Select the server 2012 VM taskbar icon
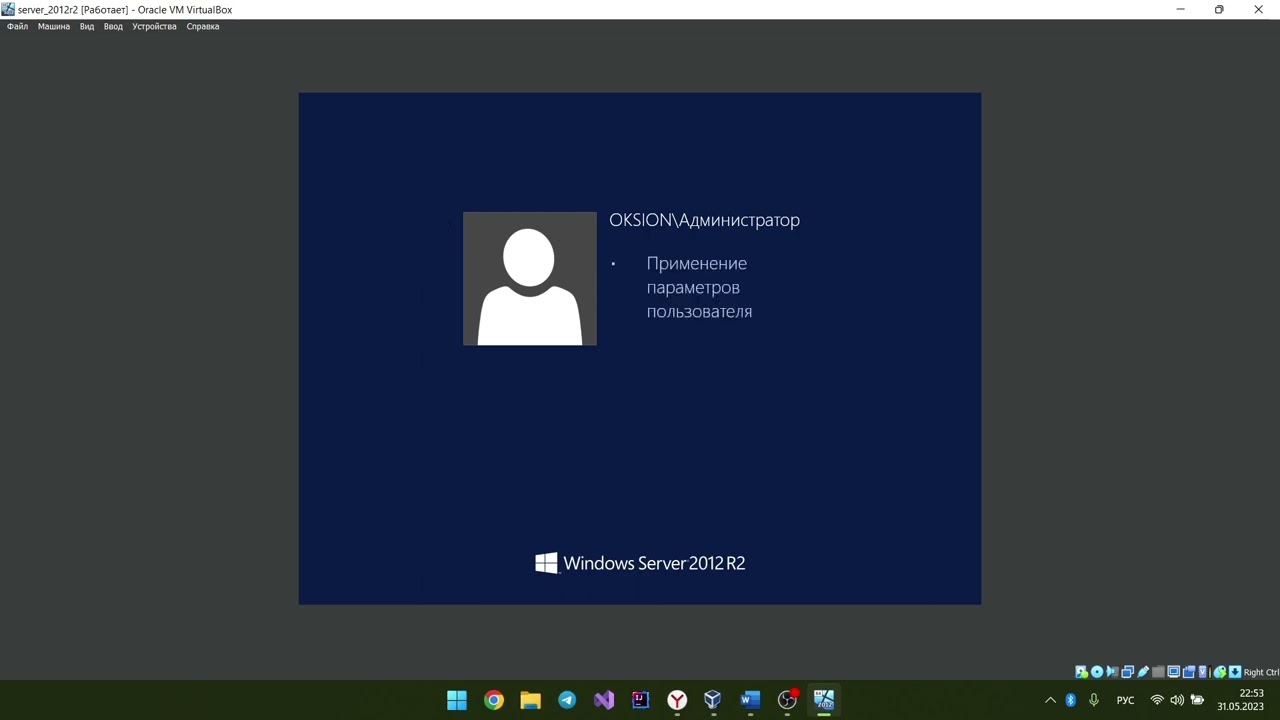Viewport: 1280px width, 720px height. pos(823,700)
